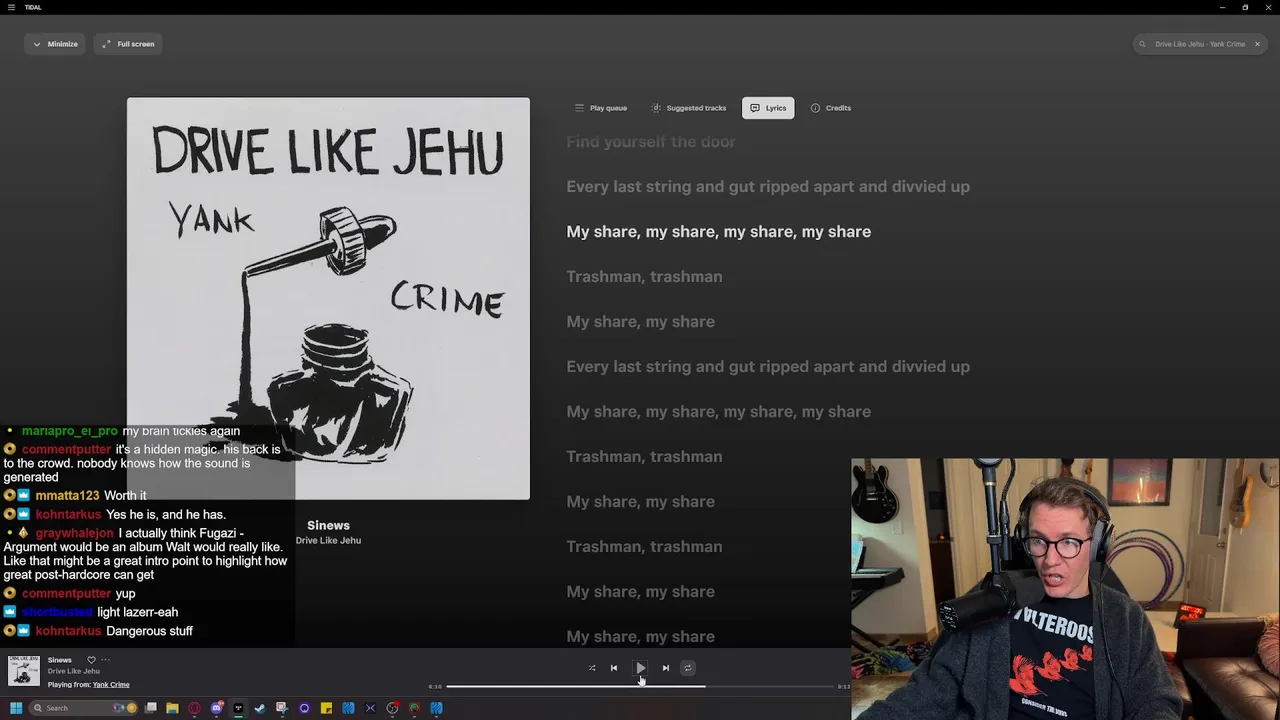Click the Play button in the player bar
Screen dimensions: 1280x720
coord(640,667)
